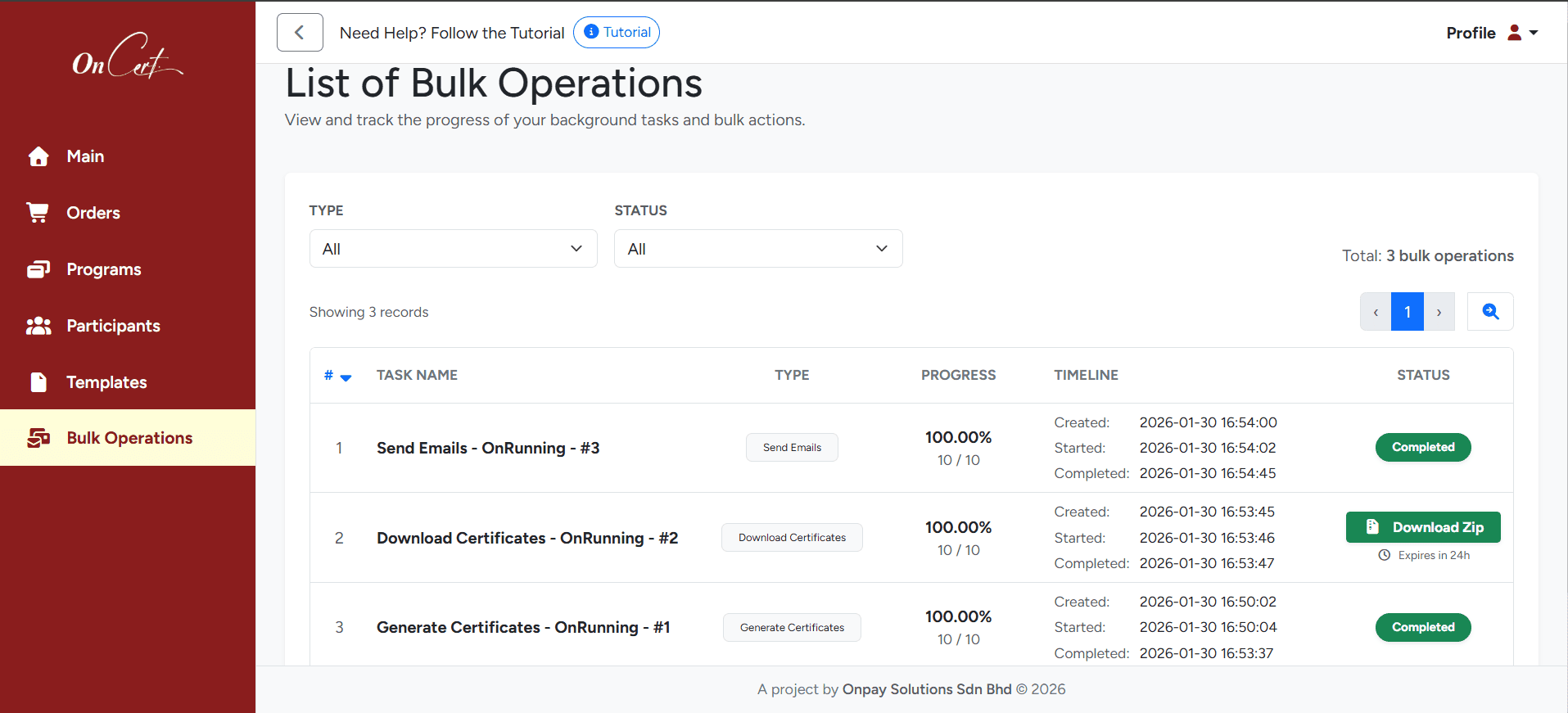Click task name 'Generate Certificates - OnRunning - #1'

523,627
